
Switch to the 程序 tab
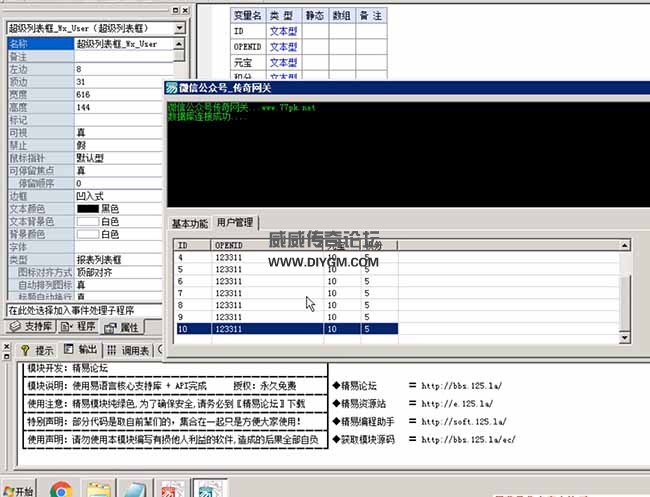click(78, 327)
